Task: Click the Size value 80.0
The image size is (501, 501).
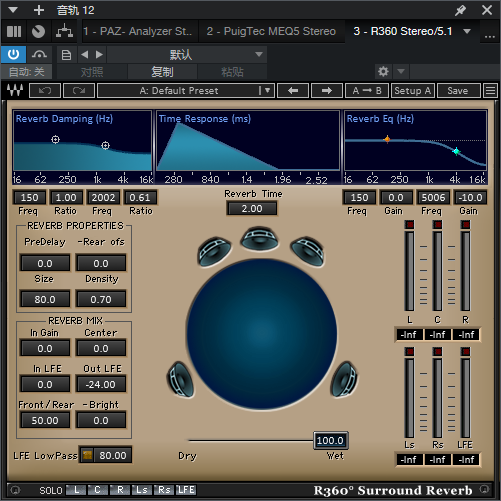Action: pyautogui.click(x=45, y=299)
